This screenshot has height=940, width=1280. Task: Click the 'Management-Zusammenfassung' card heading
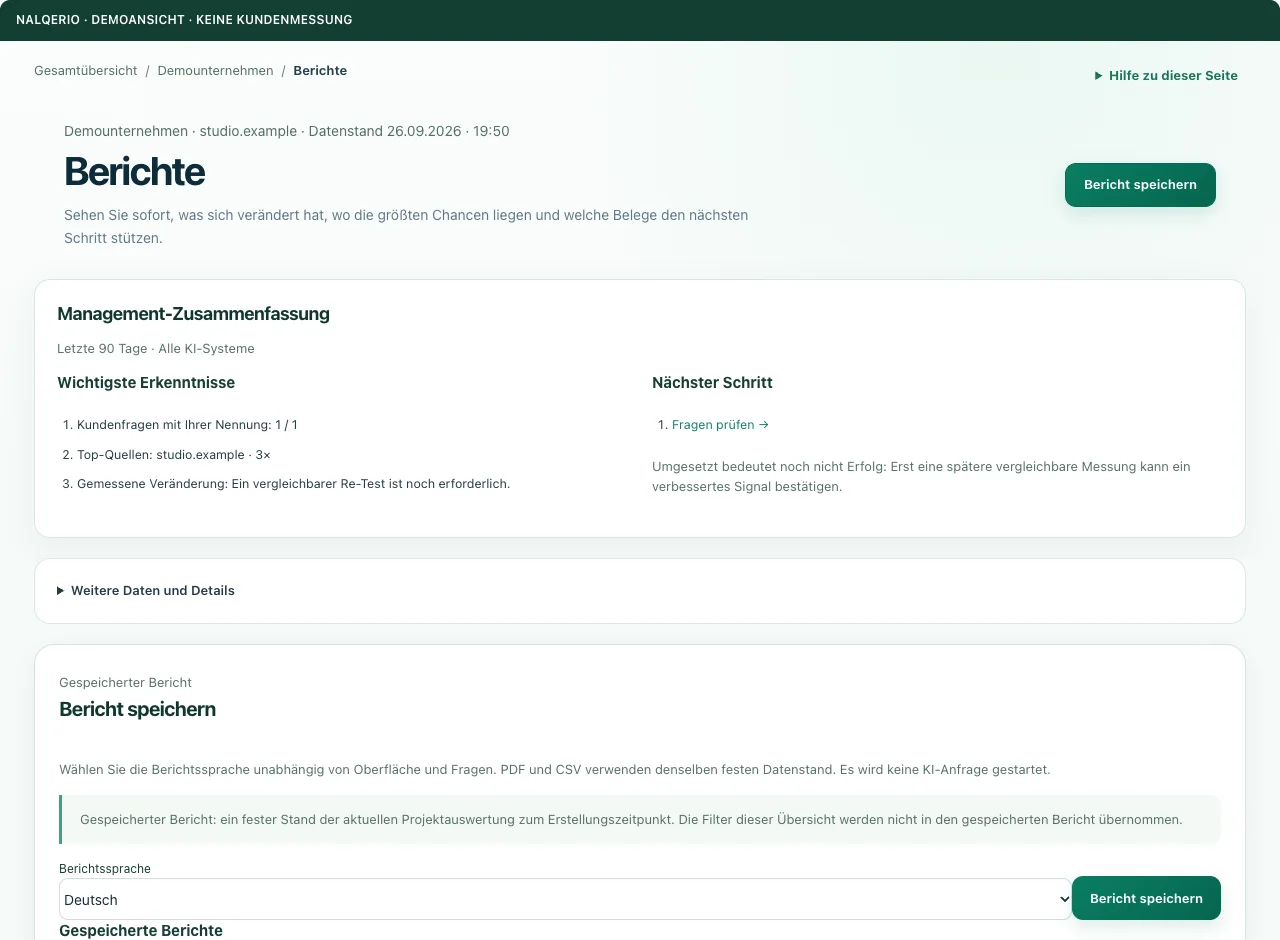pyautogui.click(x=193, y=314)
